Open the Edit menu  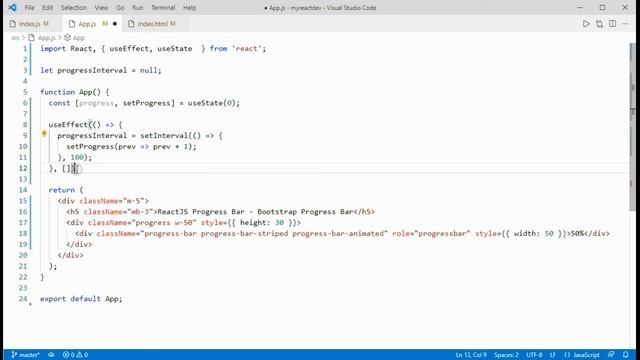pos(47,8)
